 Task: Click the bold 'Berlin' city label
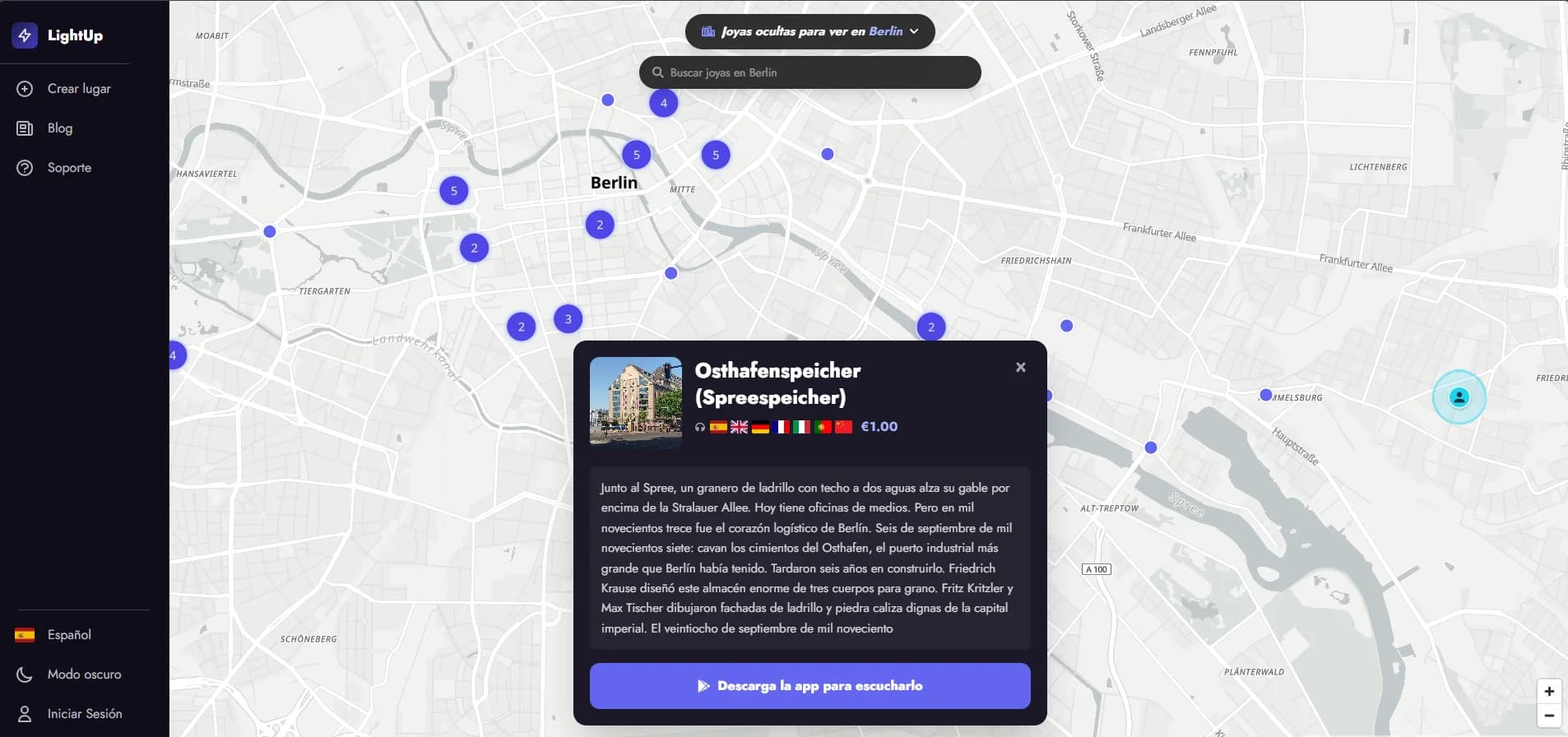click(614, 183)
